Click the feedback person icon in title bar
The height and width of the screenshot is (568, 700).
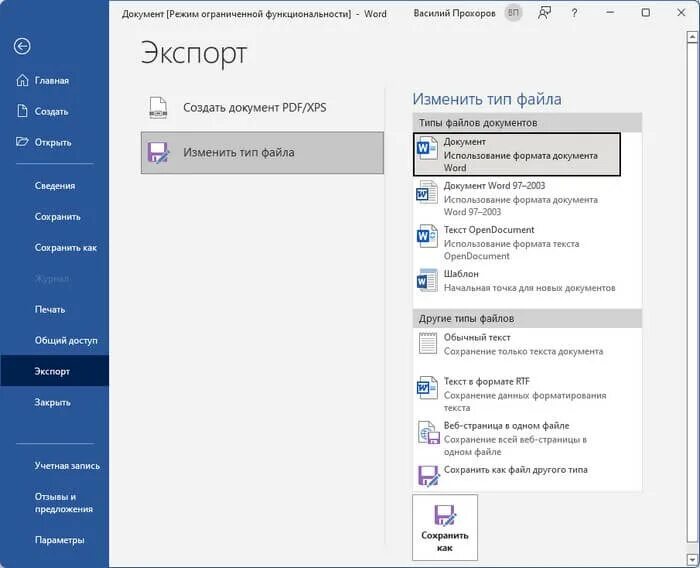coord(544,13)
